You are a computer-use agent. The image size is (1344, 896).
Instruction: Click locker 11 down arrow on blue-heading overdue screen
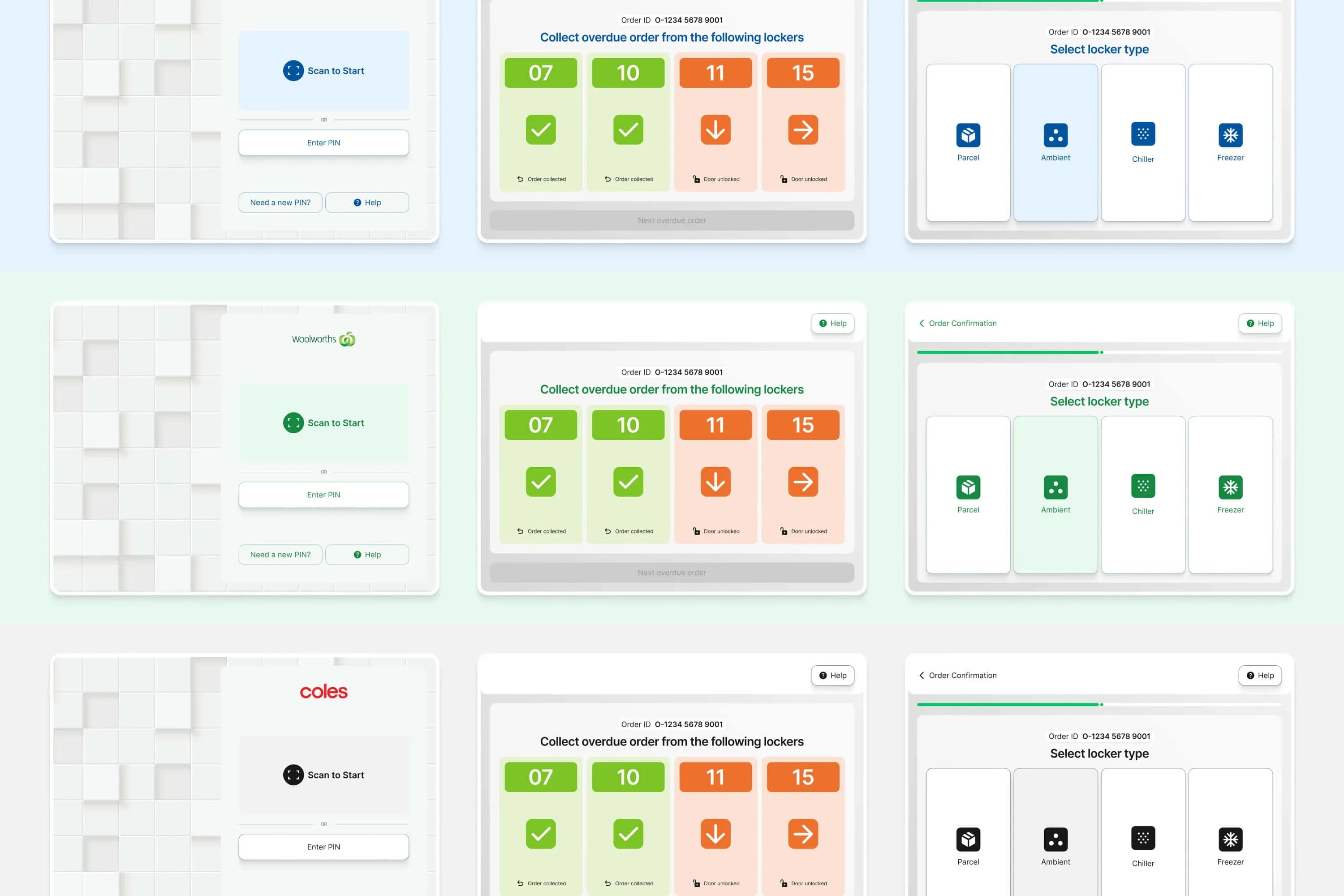tap(715, 130)
